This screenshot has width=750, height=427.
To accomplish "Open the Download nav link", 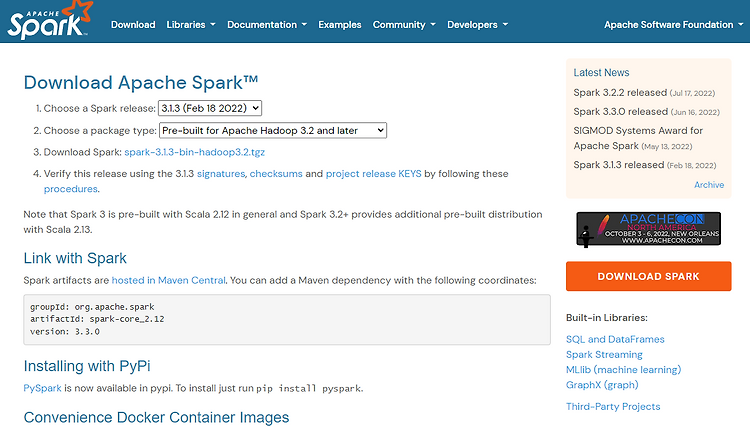I will coord(133,25).
